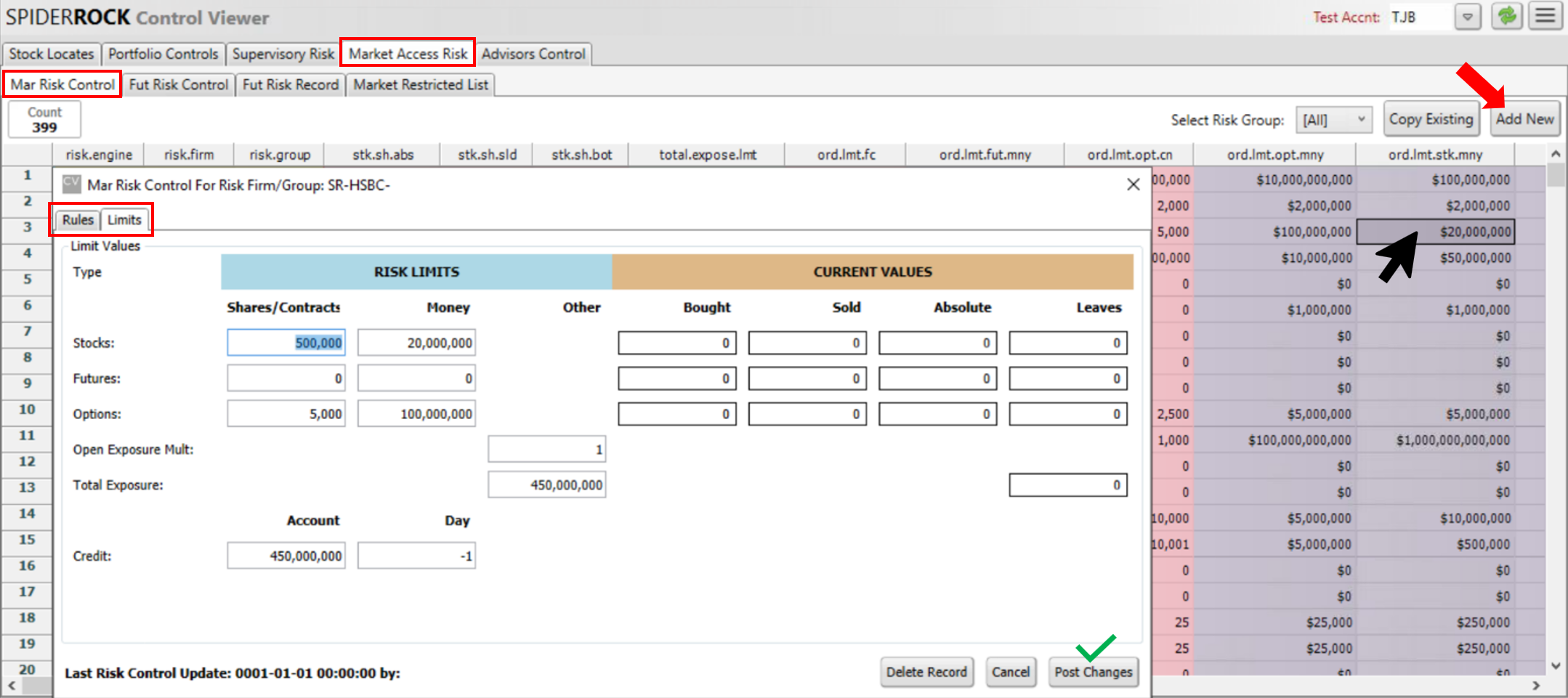
Task: Click the dialog's CV title icon
Action: (71, 184)
